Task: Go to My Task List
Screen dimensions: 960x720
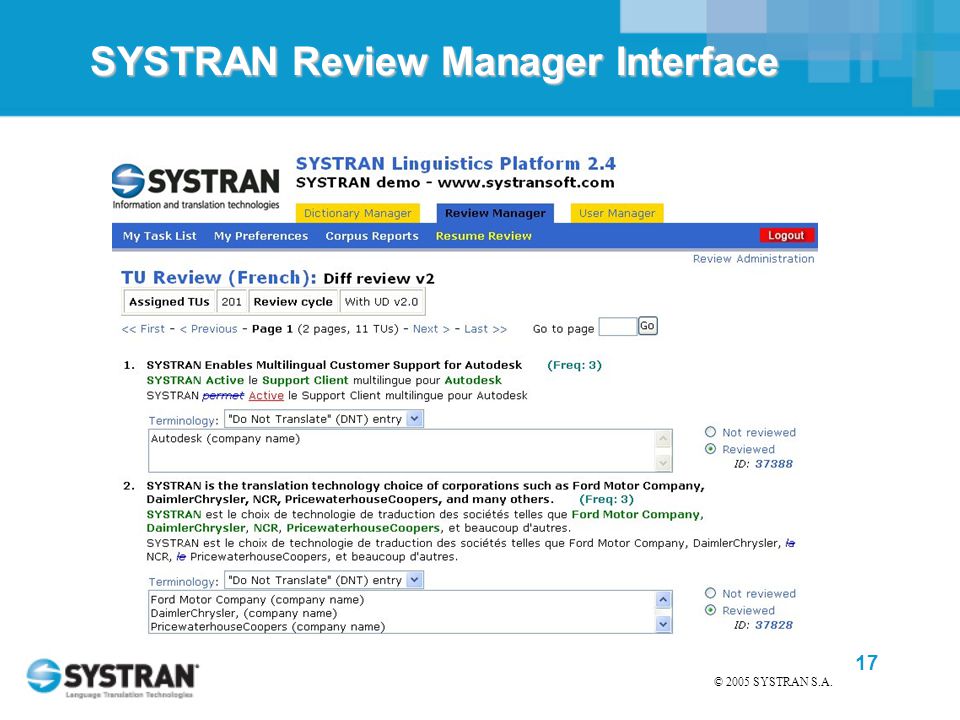Action: pyautogui.click(x=159, y=236)
